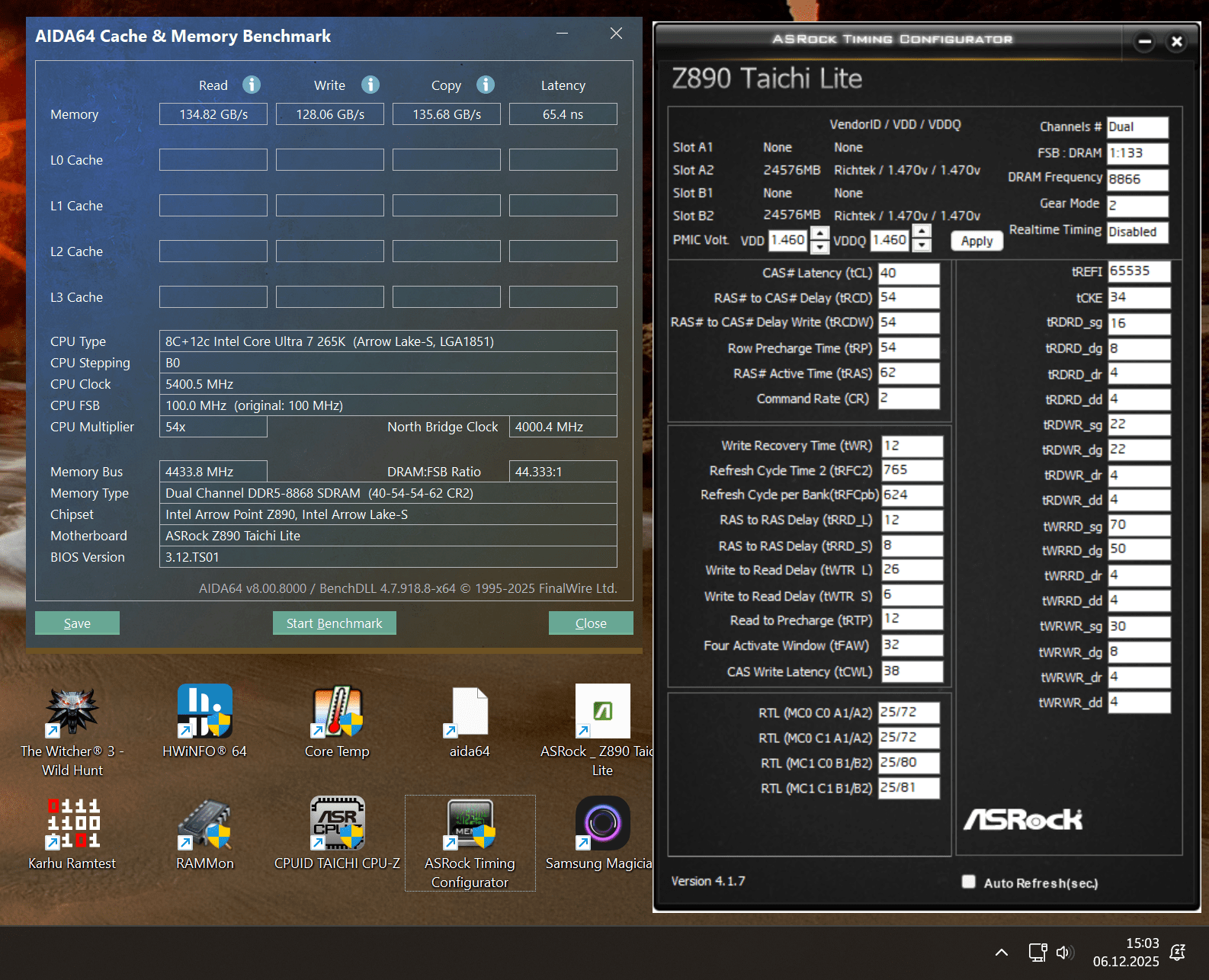Click the Four Activate Window (tFAW) field
This screenshot has width=1209, height=980.
coord(912,645)
